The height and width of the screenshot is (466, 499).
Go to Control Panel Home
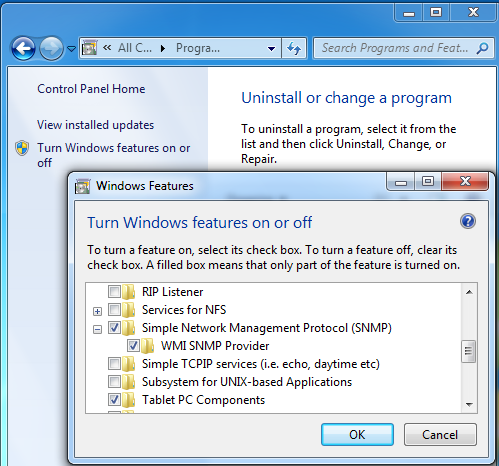pyautogui.click(x=91, y=89)
